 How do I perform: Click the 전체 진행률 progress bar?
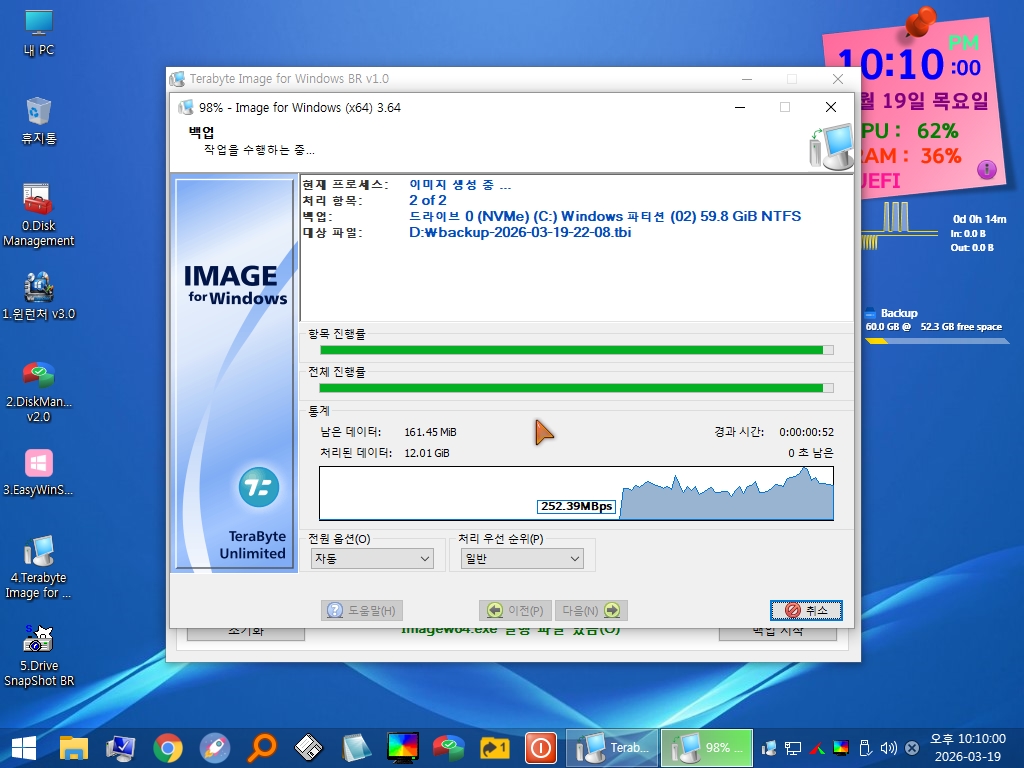pyautogui.click(x=577, y=388)
